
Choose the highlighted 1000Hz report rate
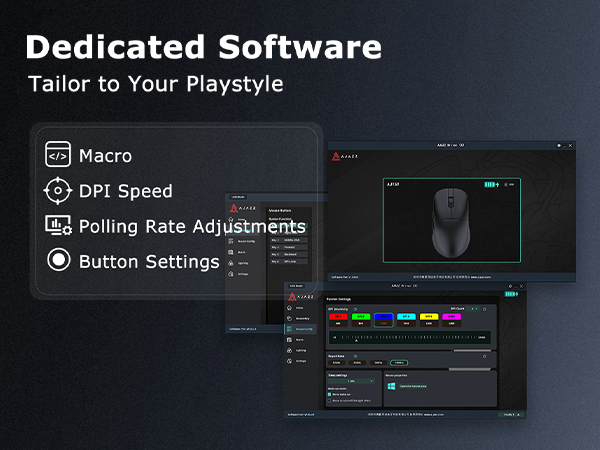tap(399, 362)
